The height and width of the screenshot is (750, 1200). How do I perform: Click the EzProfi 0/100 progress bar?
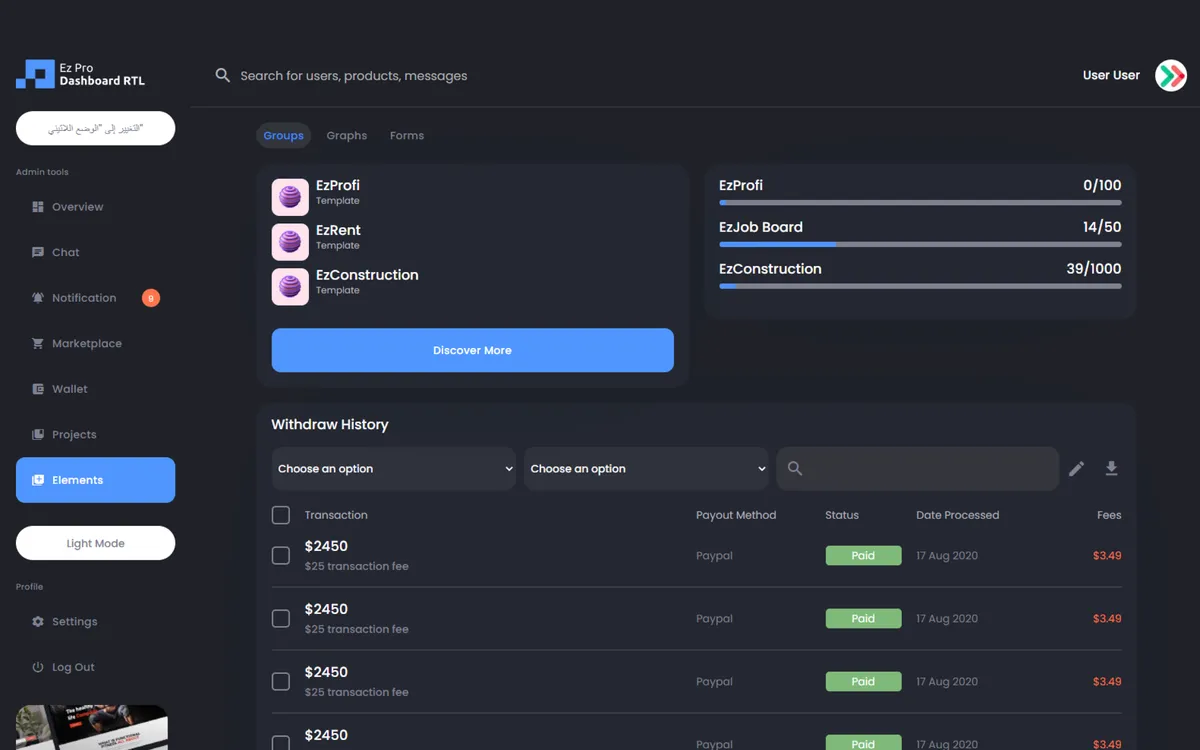(920, 203)
